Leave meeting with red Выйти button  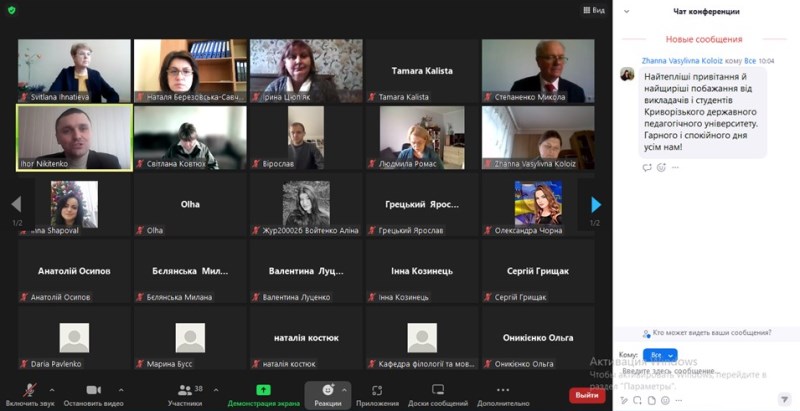click(x=587, y=395)
